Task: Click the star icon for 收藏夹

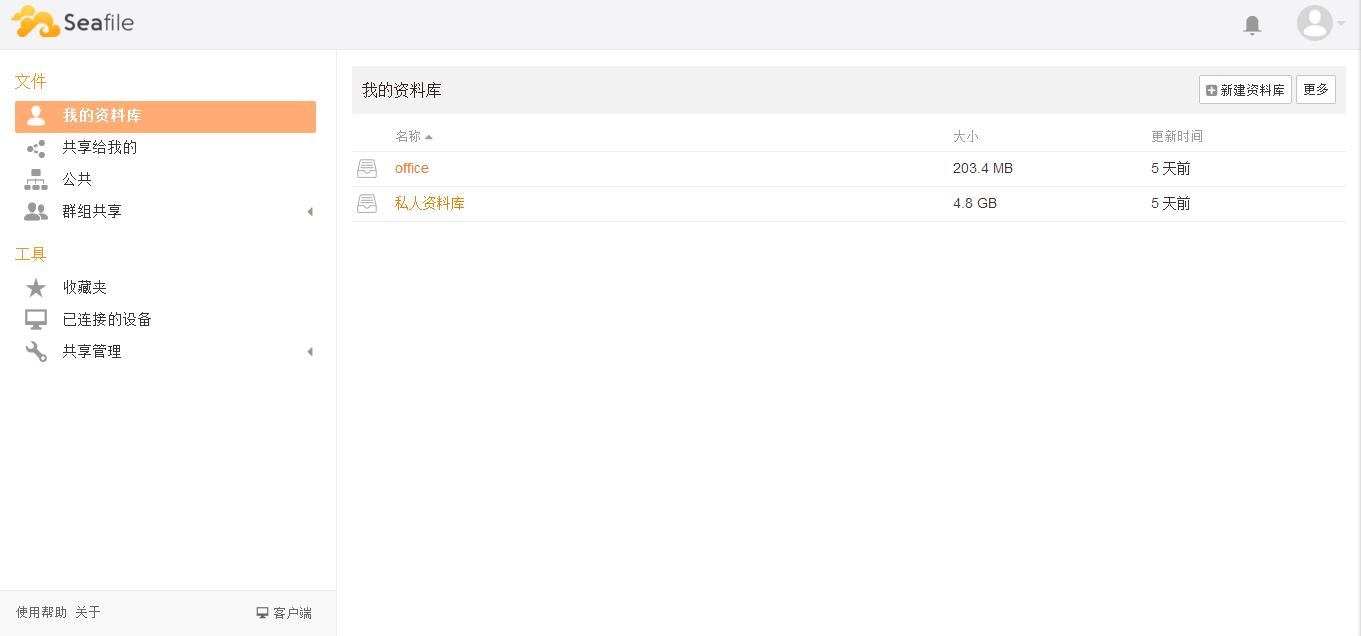Action: [x=36, y=288]
